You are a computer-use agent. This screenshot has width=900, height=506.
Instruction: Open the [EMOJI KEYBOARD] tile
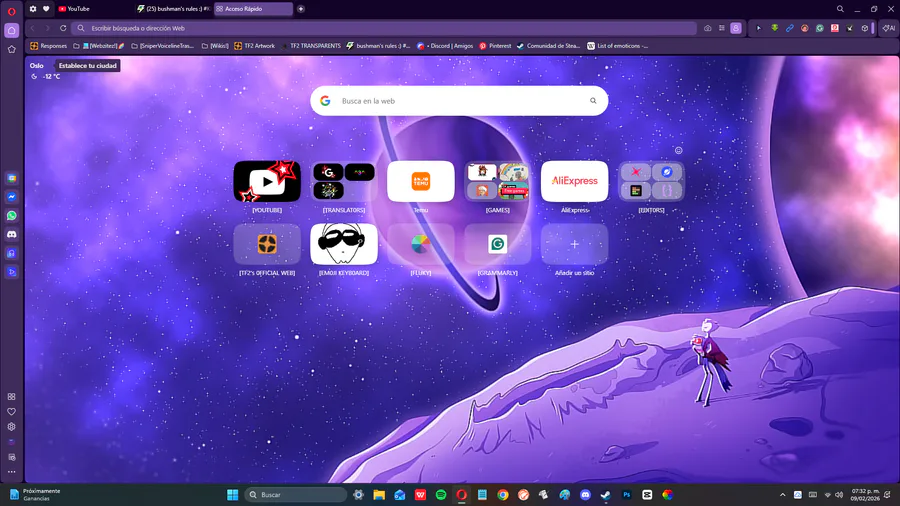coord(344,244)
